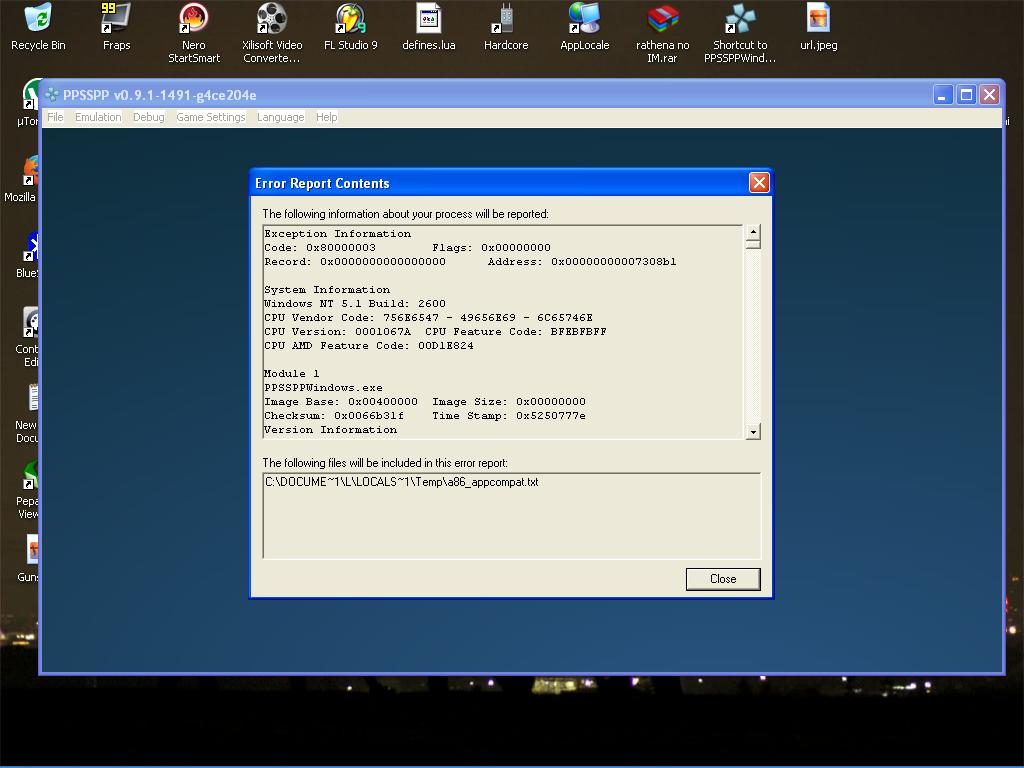Launch FL Studio 9 shortcut

[350, 20]
